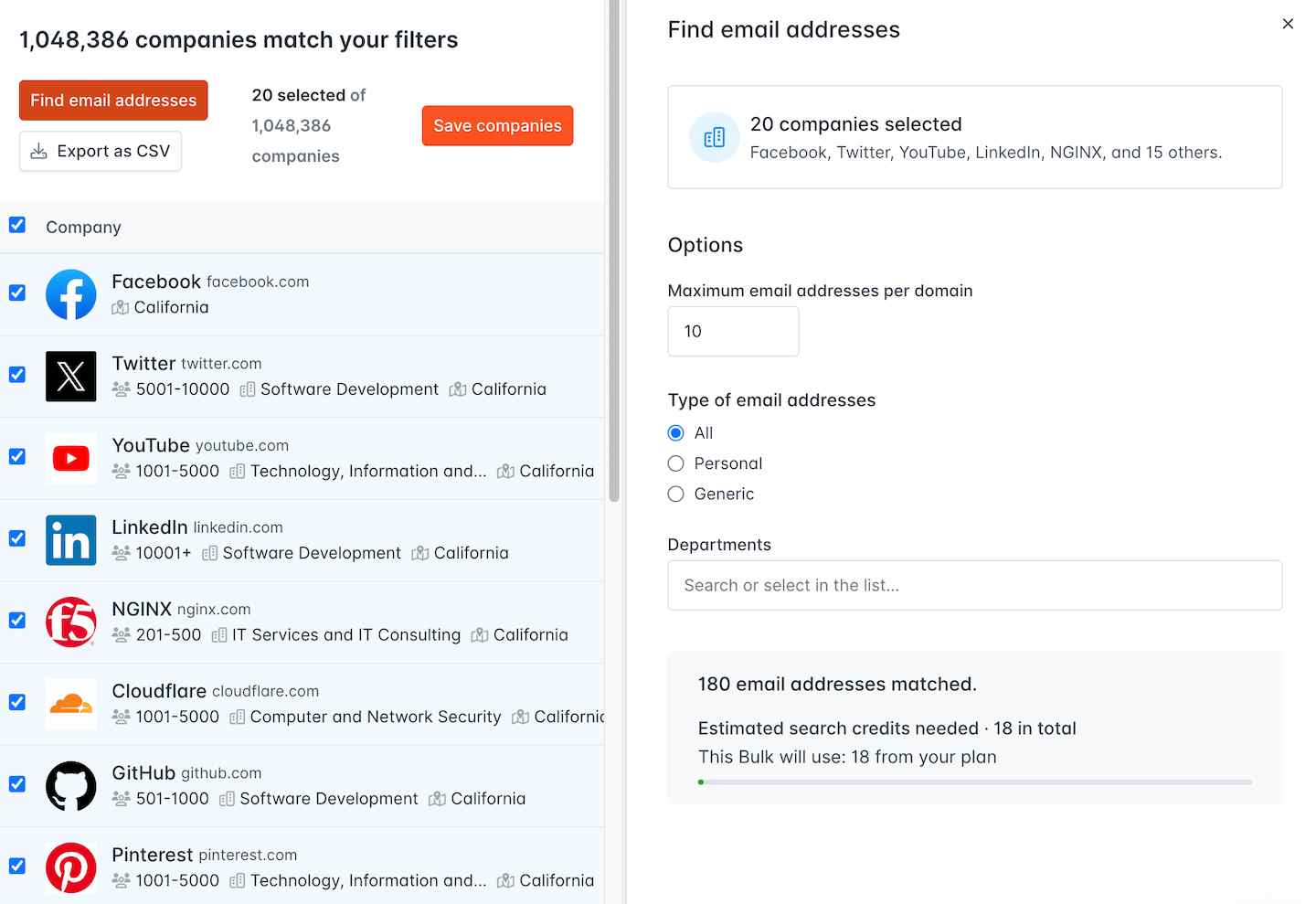Click Cloudflare's Computer and Network Security label
The width and height of the screenshot is (1316, 904).
(x=376, y=718)
